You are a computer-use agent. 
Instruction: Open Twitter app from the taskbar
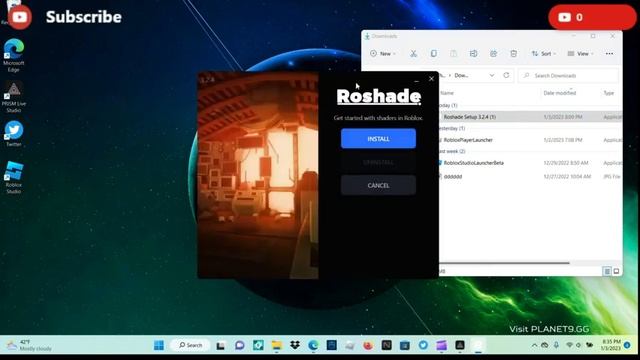423,345
